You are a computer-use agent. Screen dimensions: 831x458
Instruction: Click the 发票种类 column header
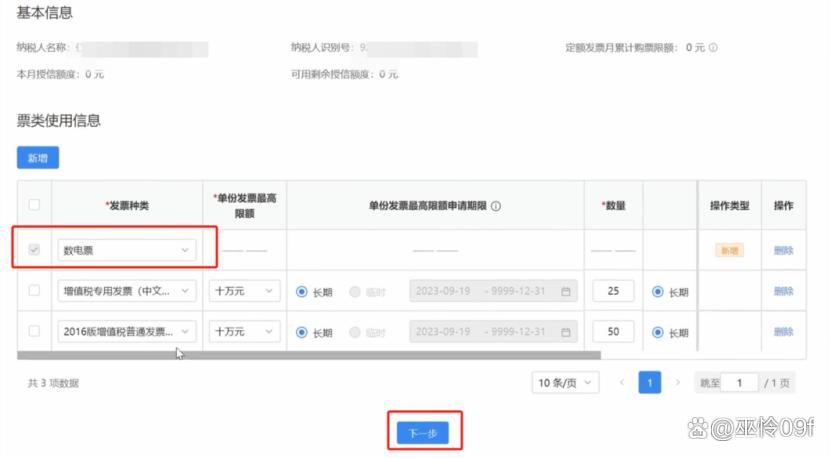click(127, 206)
